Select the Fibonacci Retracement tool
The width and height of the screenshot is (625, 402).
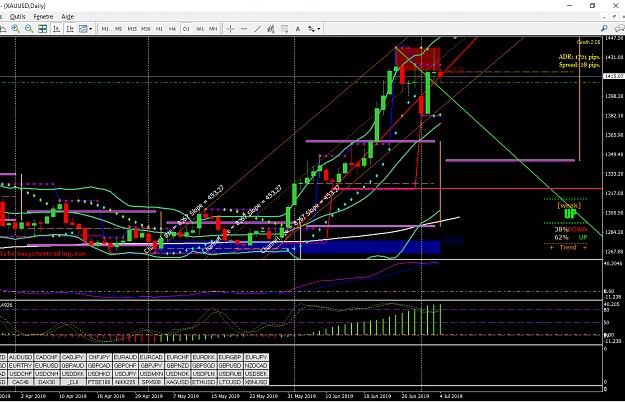[285, 29]
